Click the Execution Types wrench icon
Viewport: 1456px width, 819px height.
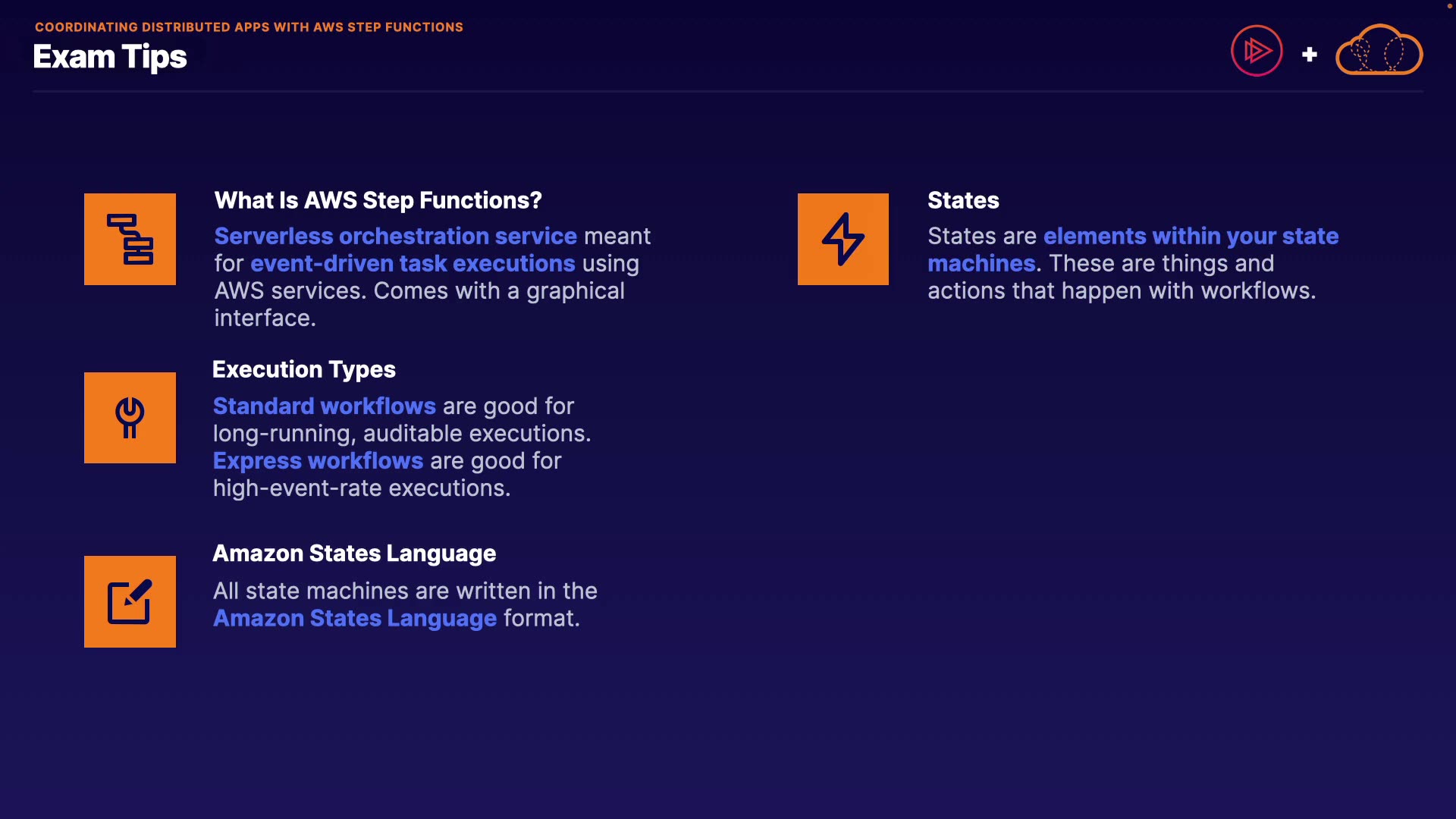(130, 418)
